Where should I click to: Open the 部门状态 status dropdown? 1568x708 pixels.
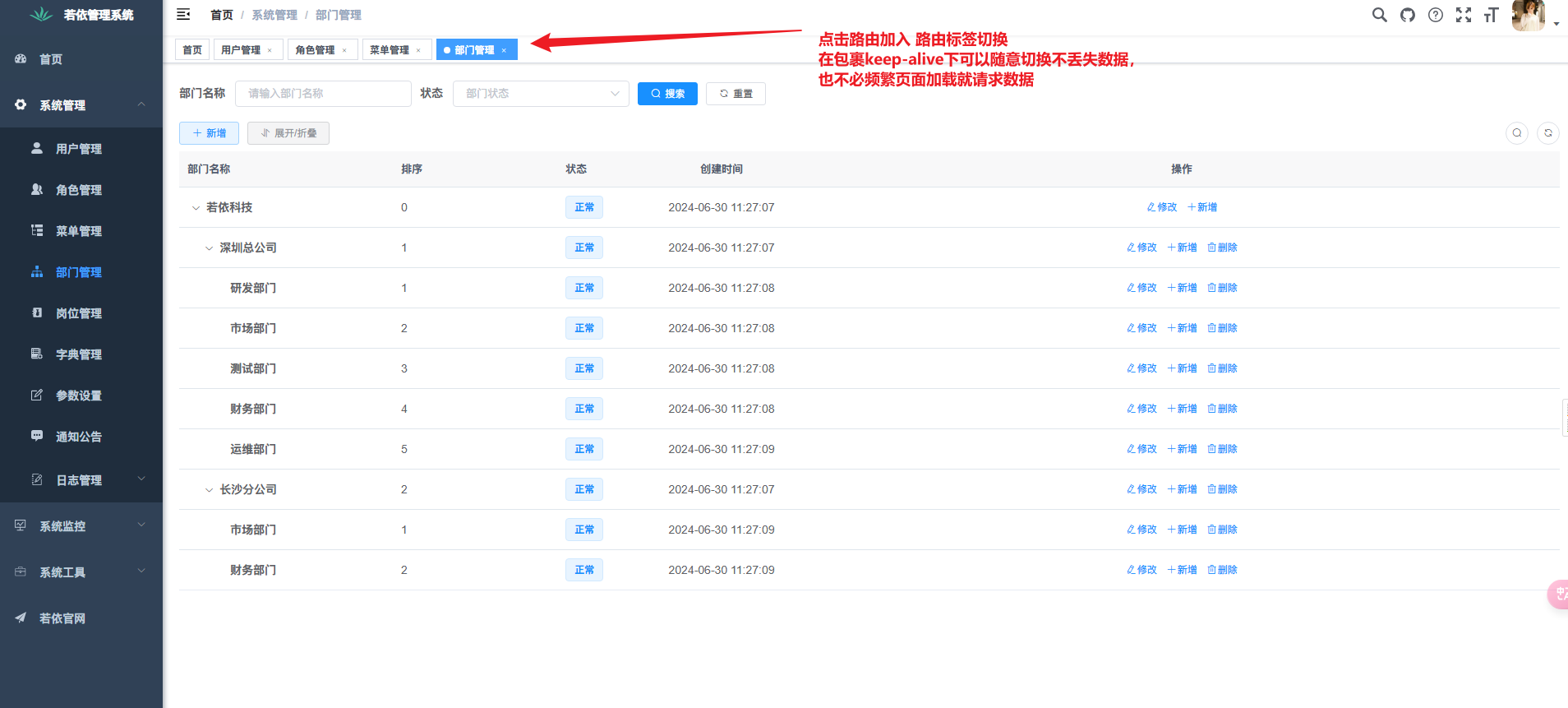(x=541, y=94)
